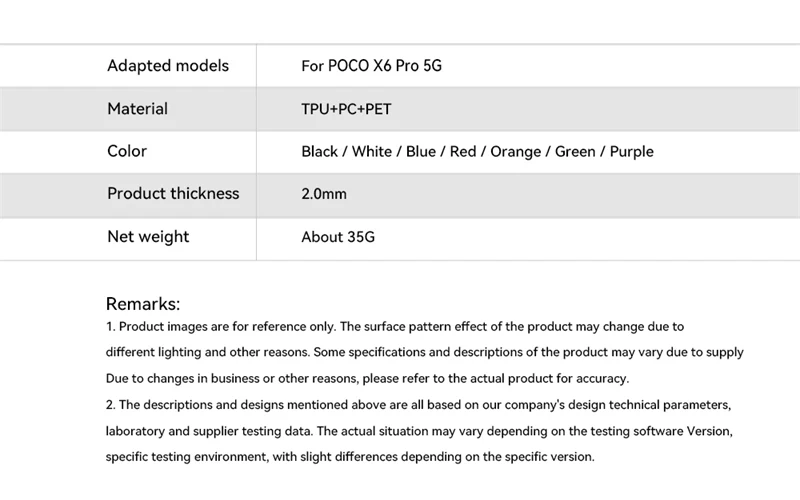Click the word "Blue" in the color list
The width and height of the screenshot is (800, 500).
click(422, 152)
